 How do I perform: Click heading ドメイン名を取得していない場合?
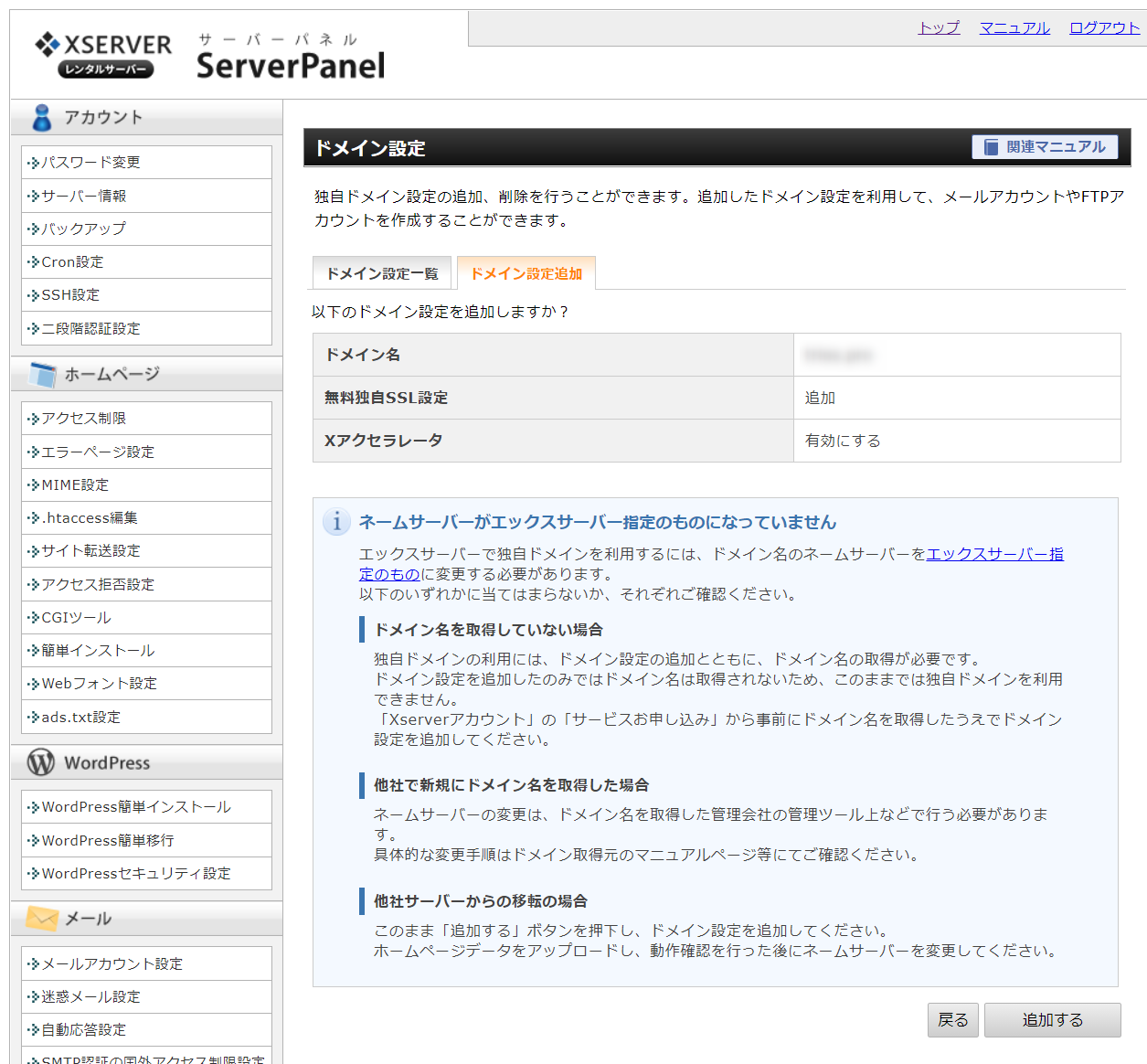pos(488,630)
